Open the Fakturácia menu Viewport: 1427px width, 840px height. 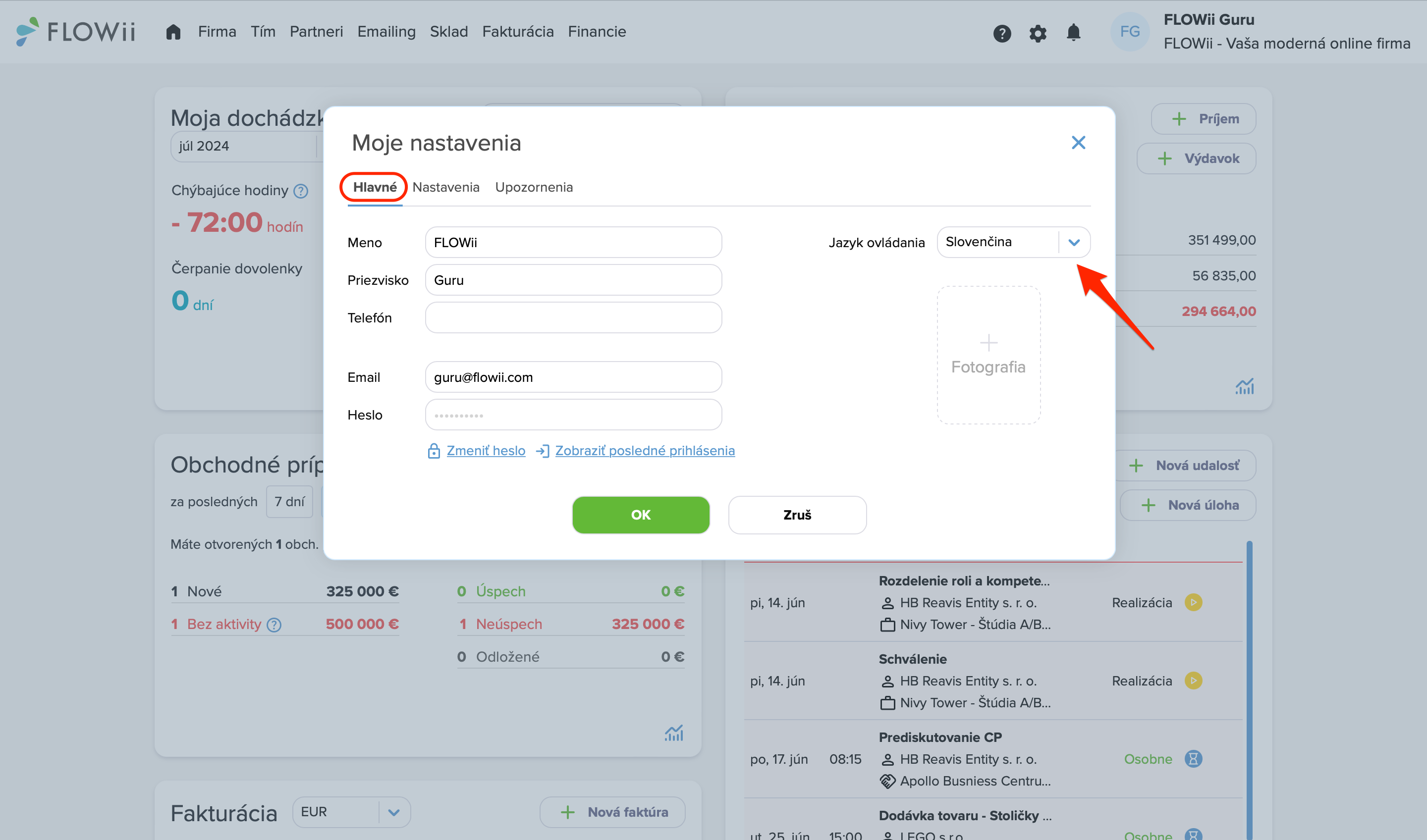point(518,32)
